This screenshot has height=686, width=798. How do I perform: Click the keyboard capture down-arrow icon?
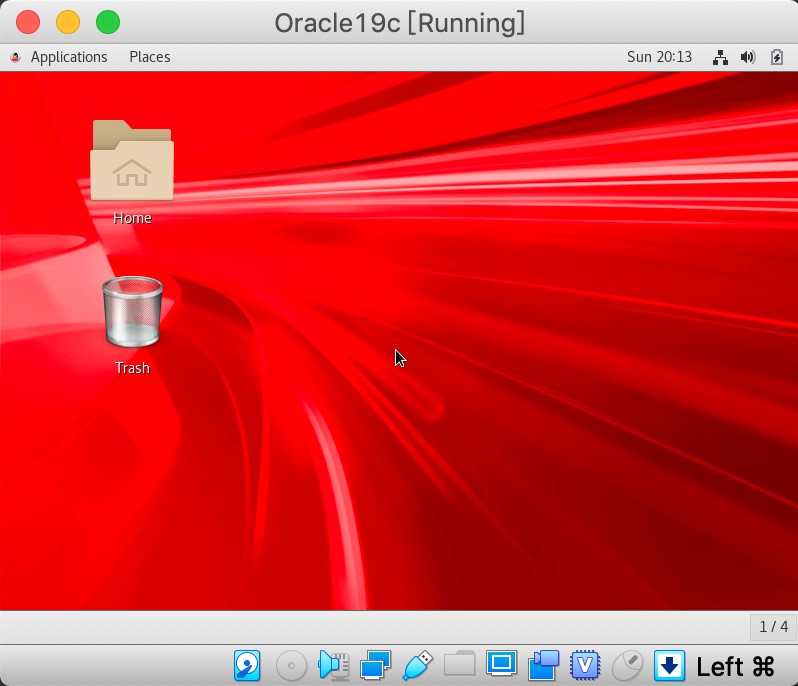(669, 665)
